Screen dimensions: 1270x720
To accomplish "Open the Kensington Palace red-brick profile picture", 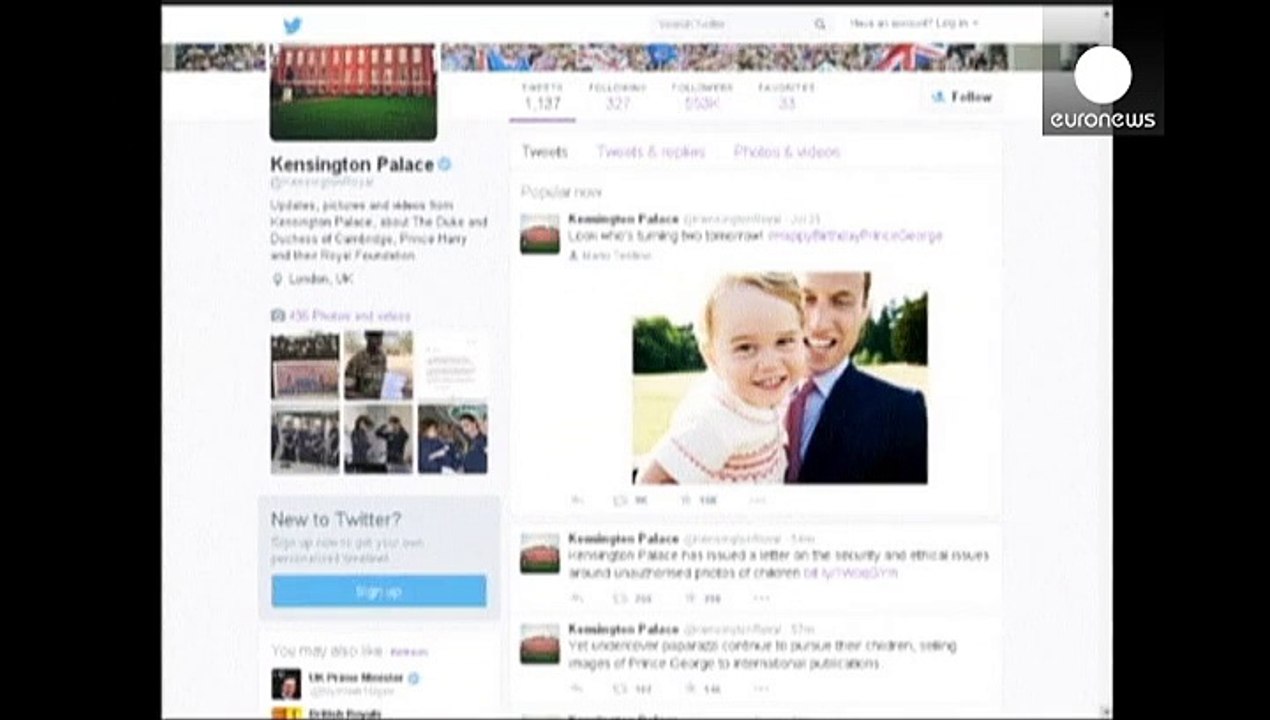I will (x=353, y=91).
